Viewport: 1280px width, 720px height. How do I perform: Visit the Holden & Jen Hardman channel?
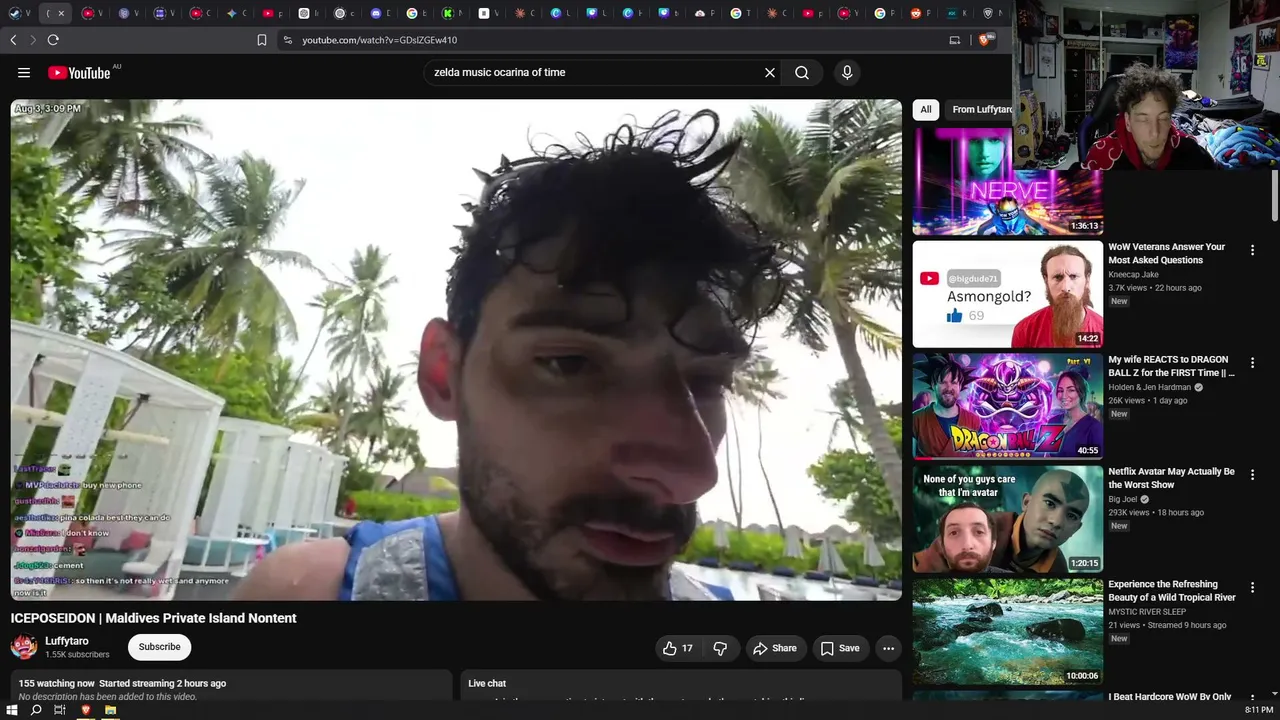1149,387
